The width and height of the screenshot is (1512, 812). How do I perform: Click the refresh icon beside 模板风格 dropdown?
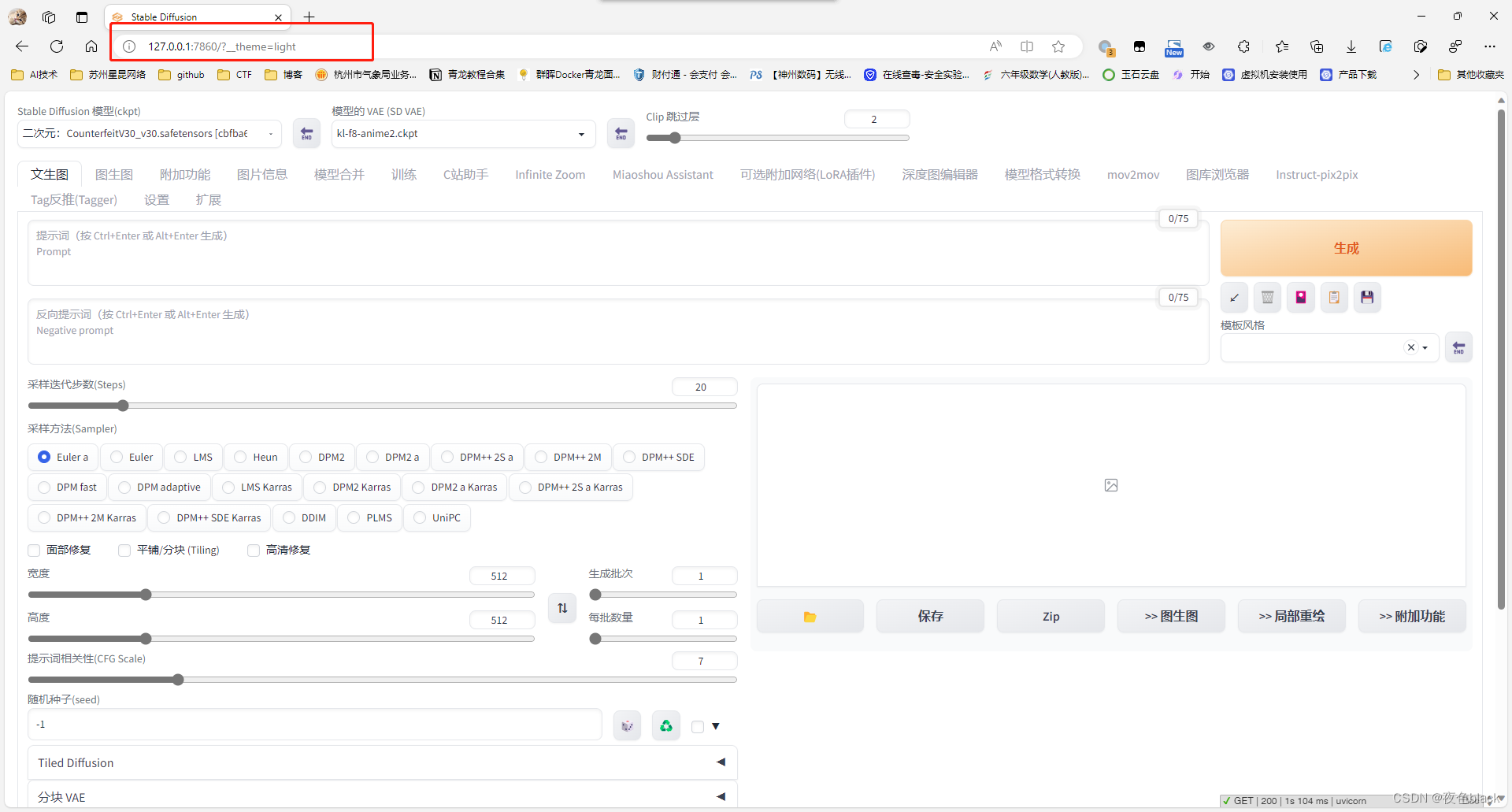tap(1458, 347)
